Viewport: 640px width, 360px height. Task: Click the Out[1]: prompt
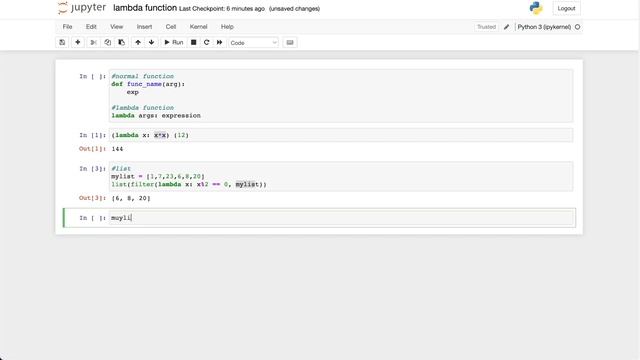point(92,149)
